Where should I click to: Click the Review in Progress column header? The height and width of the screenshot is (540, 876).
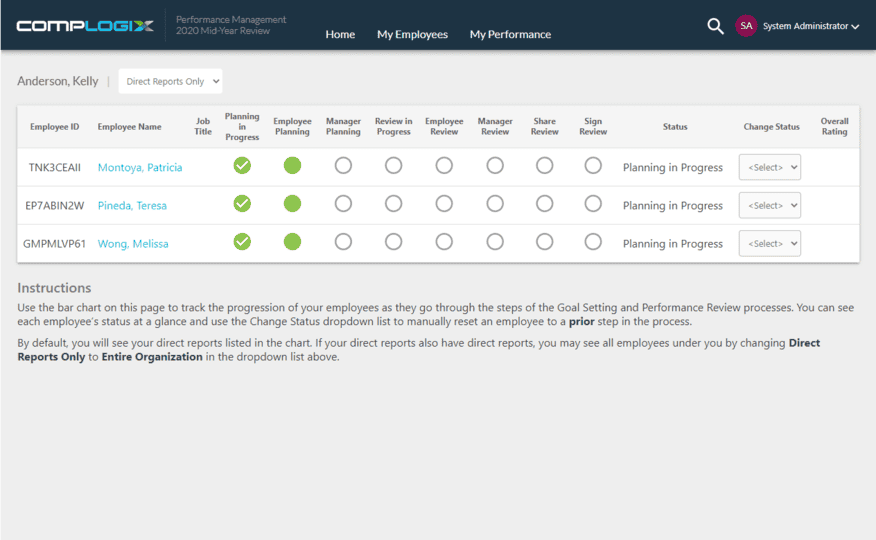pyautogui.click(x=393, y=126)
